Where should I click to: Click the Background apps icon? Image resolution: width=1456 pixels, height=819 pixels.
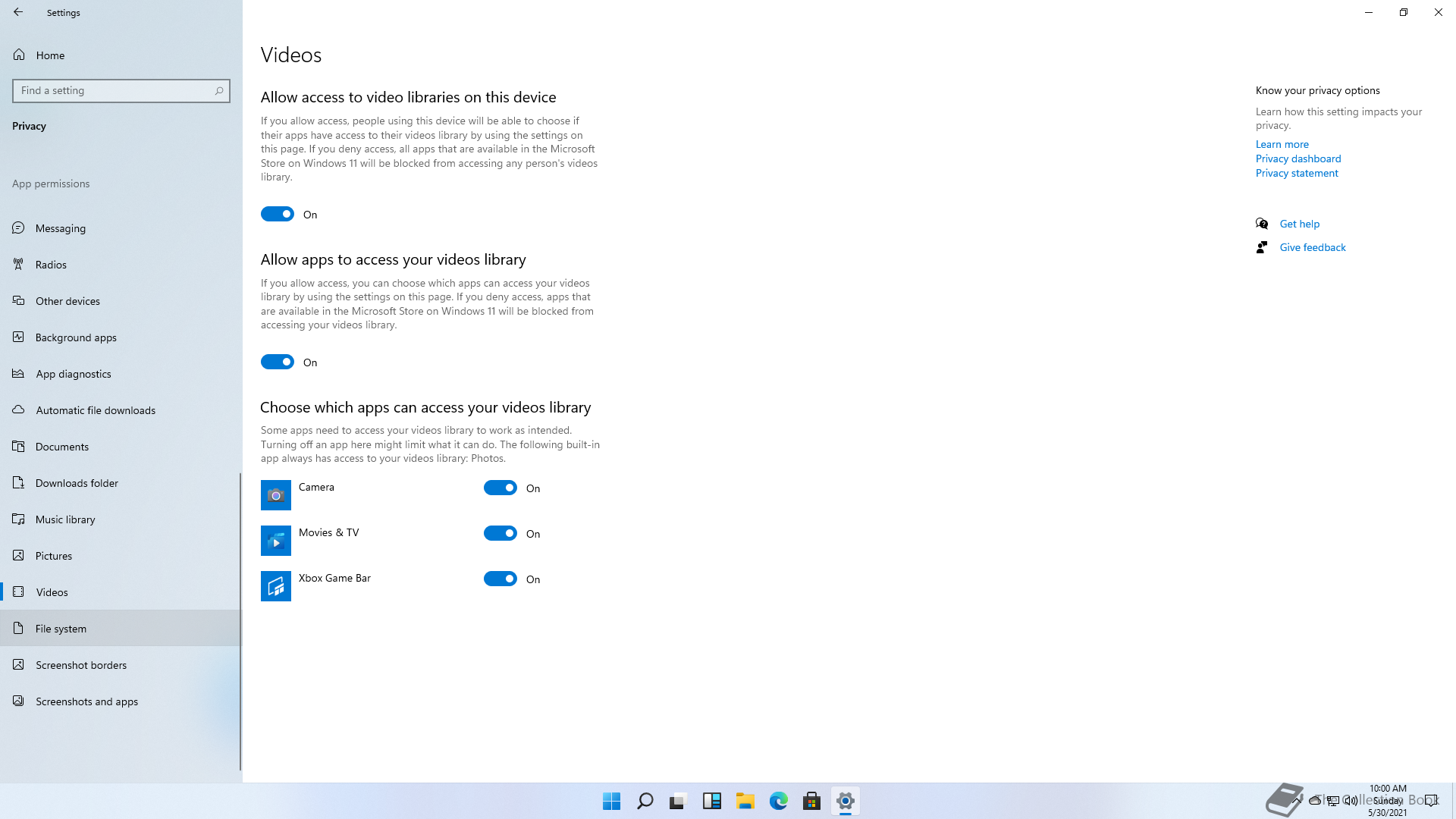click(x=18, y=337)
